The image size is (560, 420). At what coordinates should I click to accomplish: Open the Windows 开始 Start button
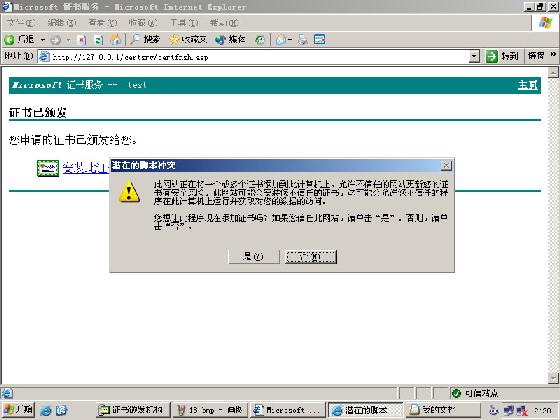[x=19, y=410]
